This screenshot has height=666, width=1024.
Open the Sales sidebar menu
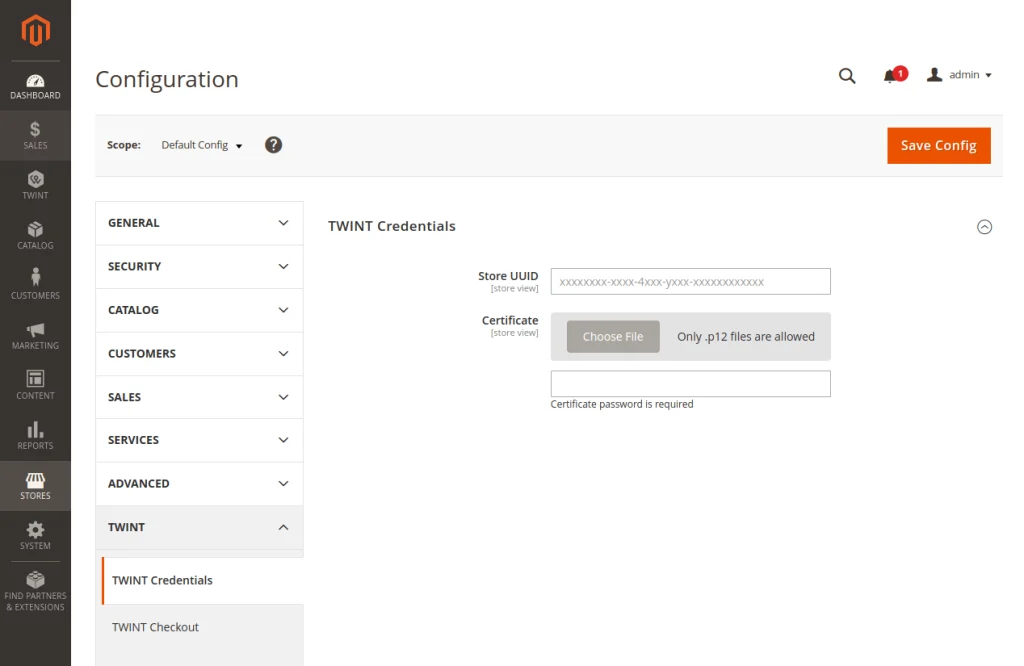tap(35, 135)
